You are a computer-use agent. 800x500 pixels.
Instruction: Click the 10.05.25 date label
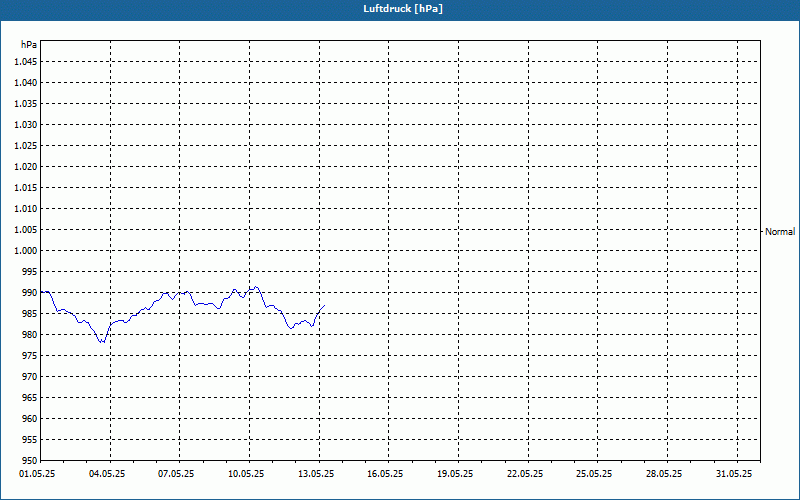246,474
